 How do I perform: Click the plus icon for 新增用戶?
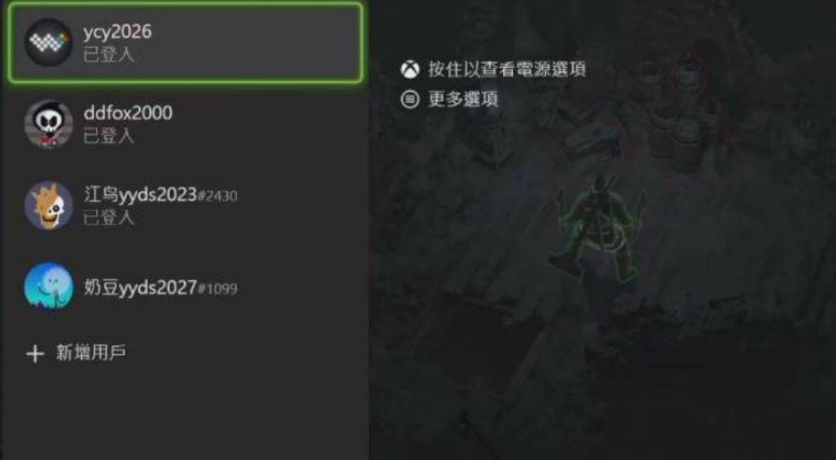pyautogui.click(x=35, y=353)
